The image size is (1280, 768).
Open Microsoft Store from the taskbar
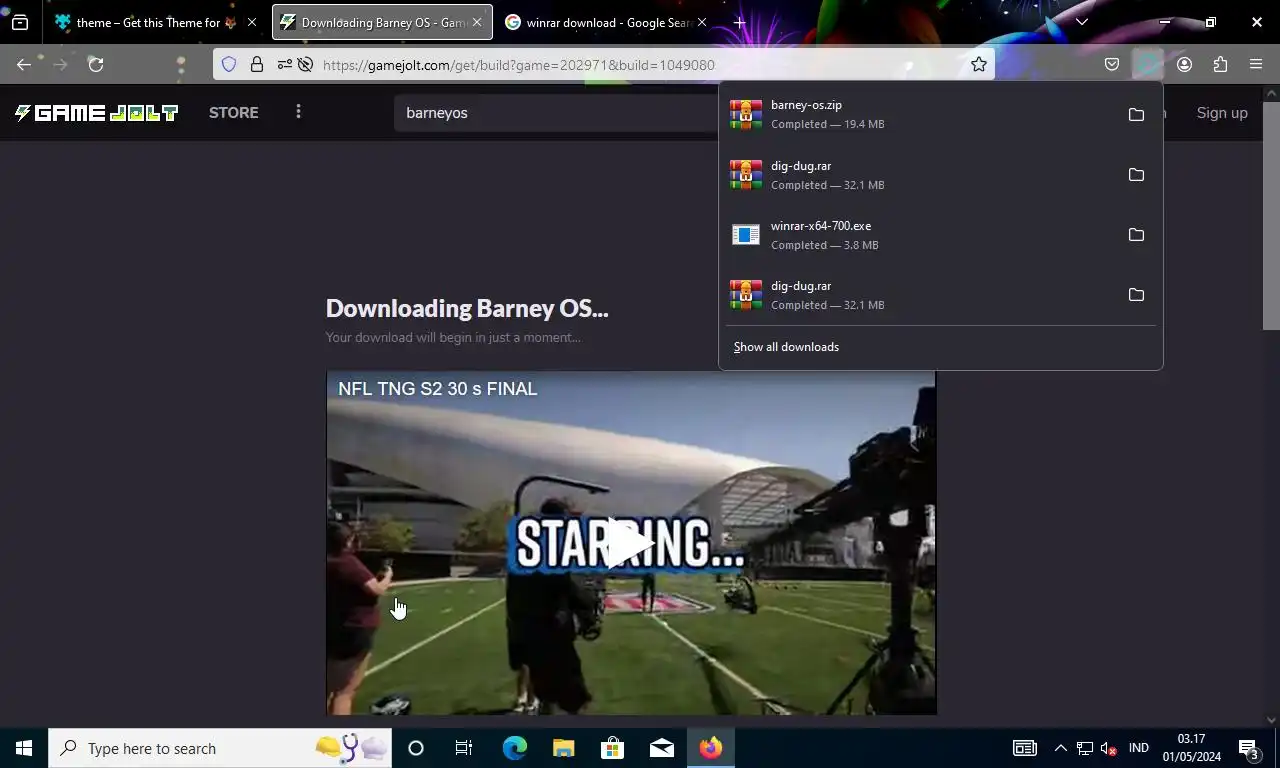pos(612,748)
